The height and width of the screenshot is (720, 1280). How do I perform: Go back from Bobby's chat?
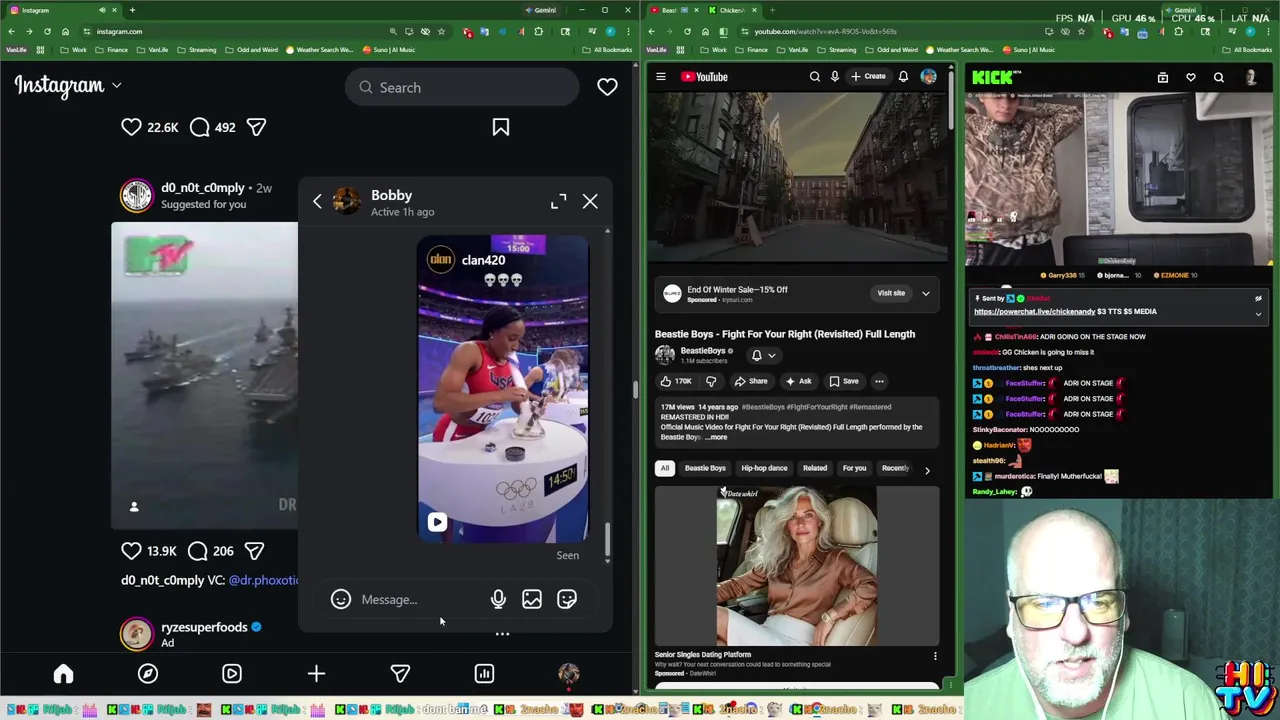317,202
